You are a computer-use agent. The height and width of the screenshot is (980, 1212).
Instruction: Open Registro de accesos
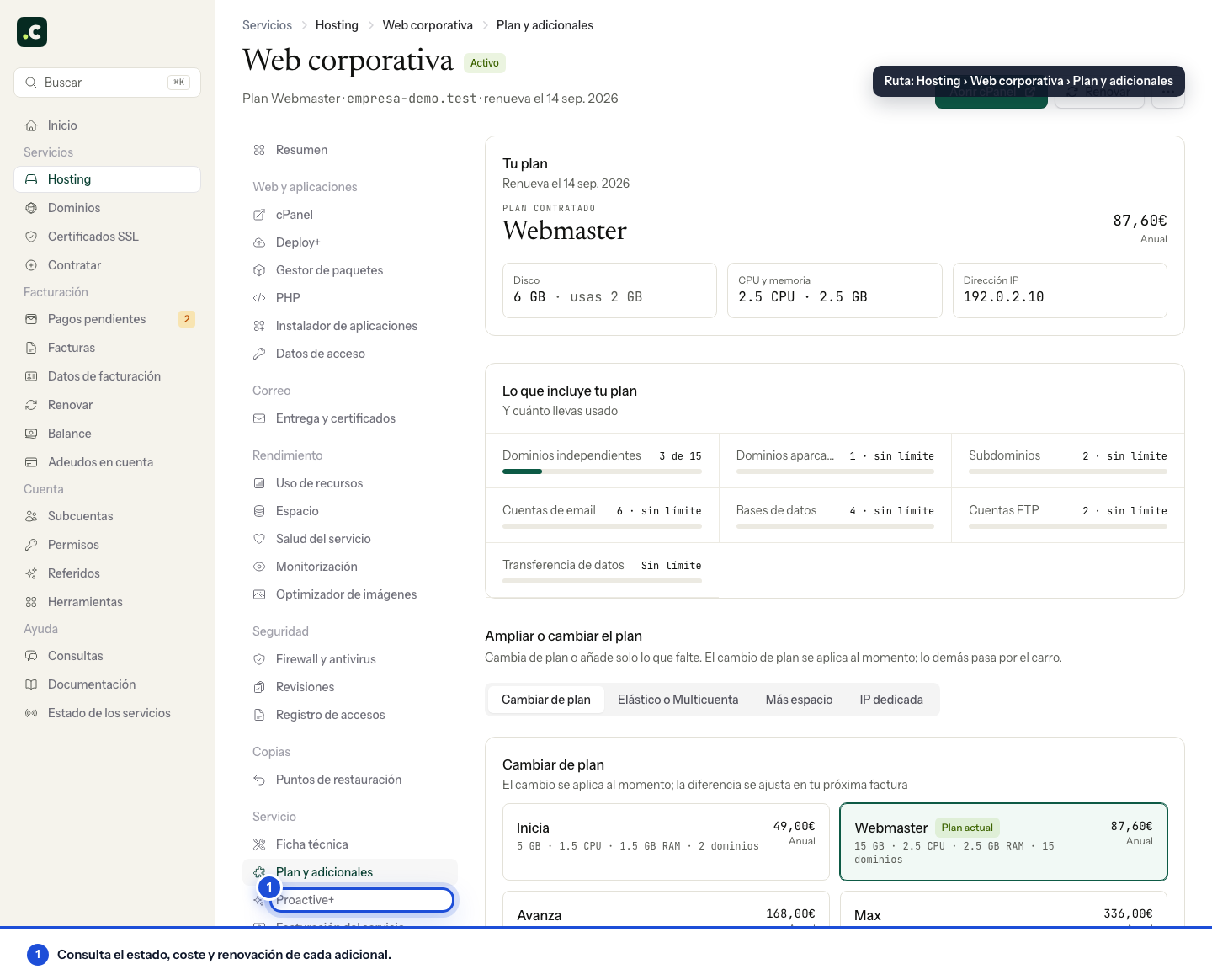[x=350, y=715]
